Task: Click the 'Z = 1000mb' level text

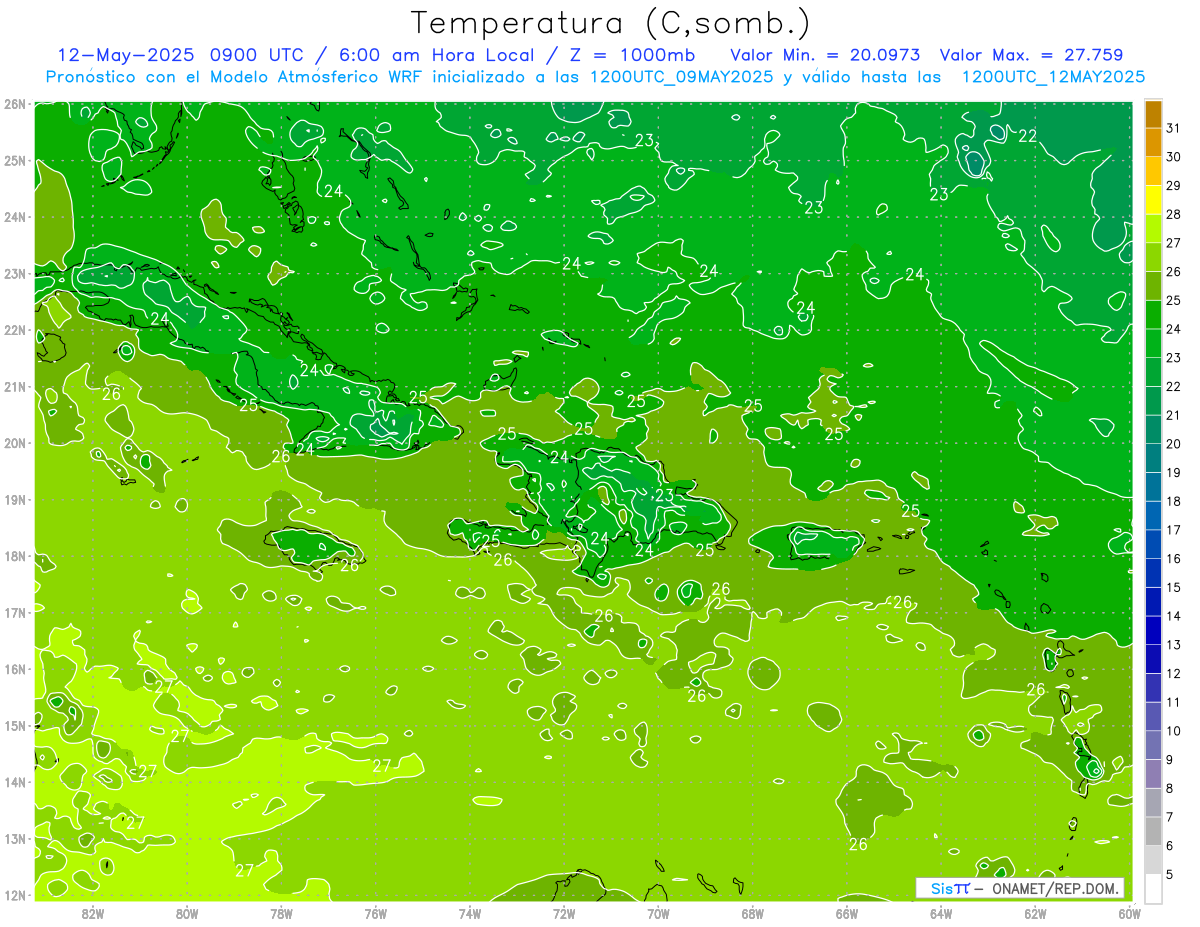Action: click(633, 55)
